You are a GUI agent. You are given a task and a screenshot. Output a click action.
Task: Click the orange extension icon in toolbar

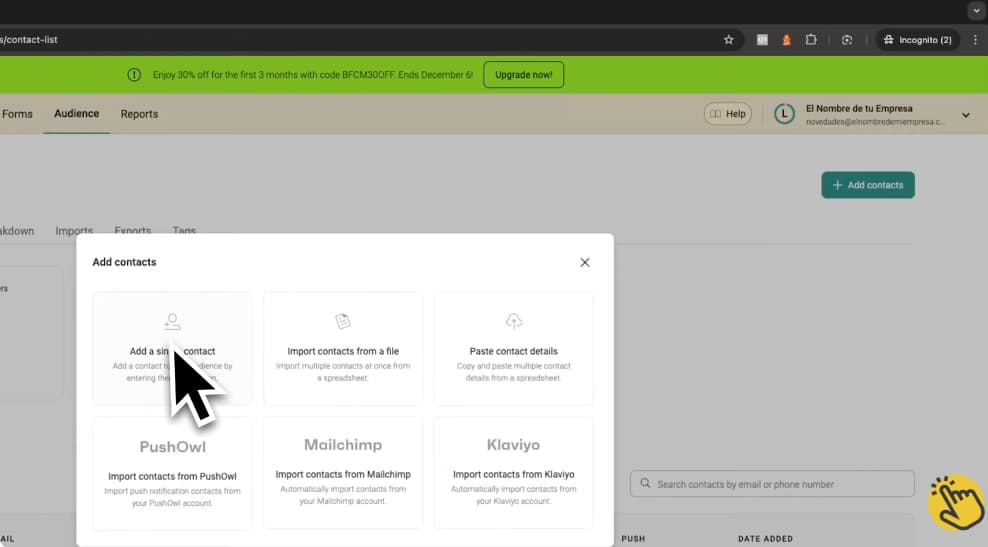point(786,40)
